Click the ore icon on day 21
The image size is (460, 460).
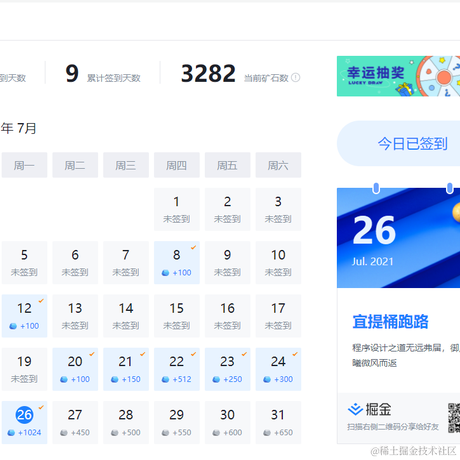[x=115, y=380]
